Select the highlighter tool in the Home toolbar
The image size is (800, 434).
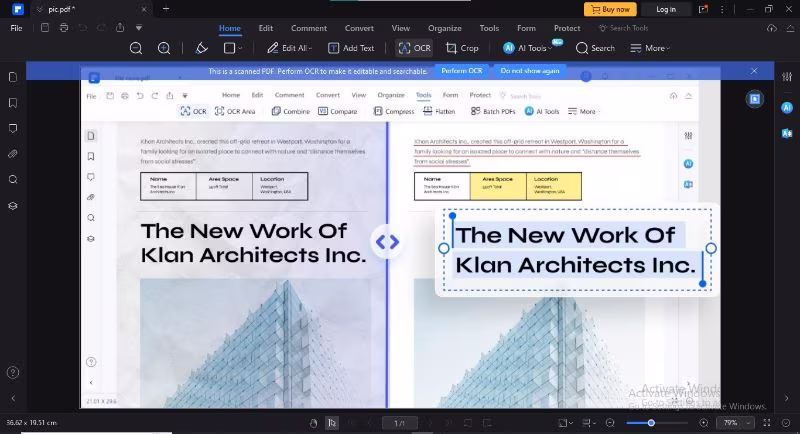pyautogui.click(x=202, y=48)
